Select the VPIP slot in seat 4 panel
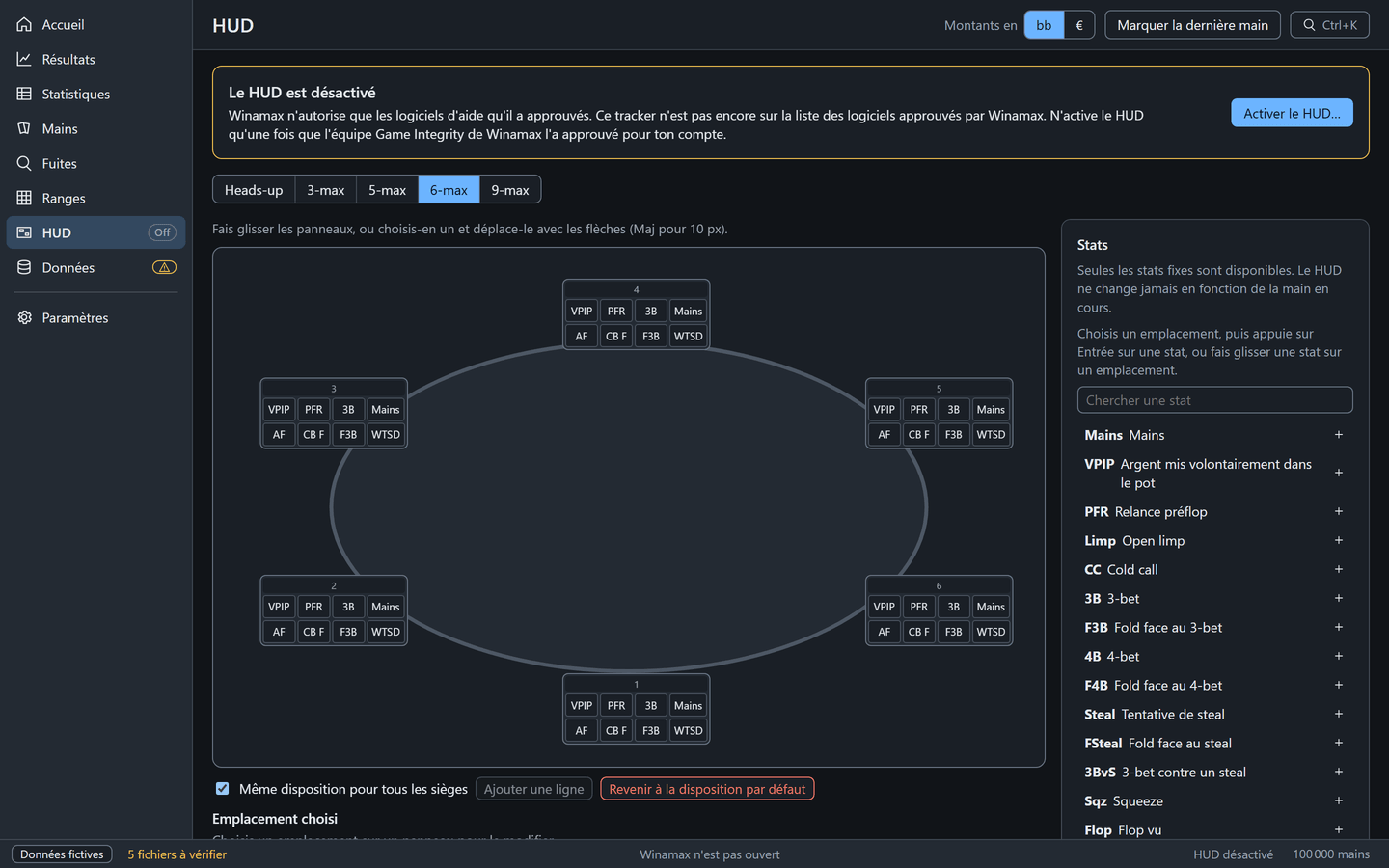1389x868 pixels. pyautogui.click(x=582, y=311)
